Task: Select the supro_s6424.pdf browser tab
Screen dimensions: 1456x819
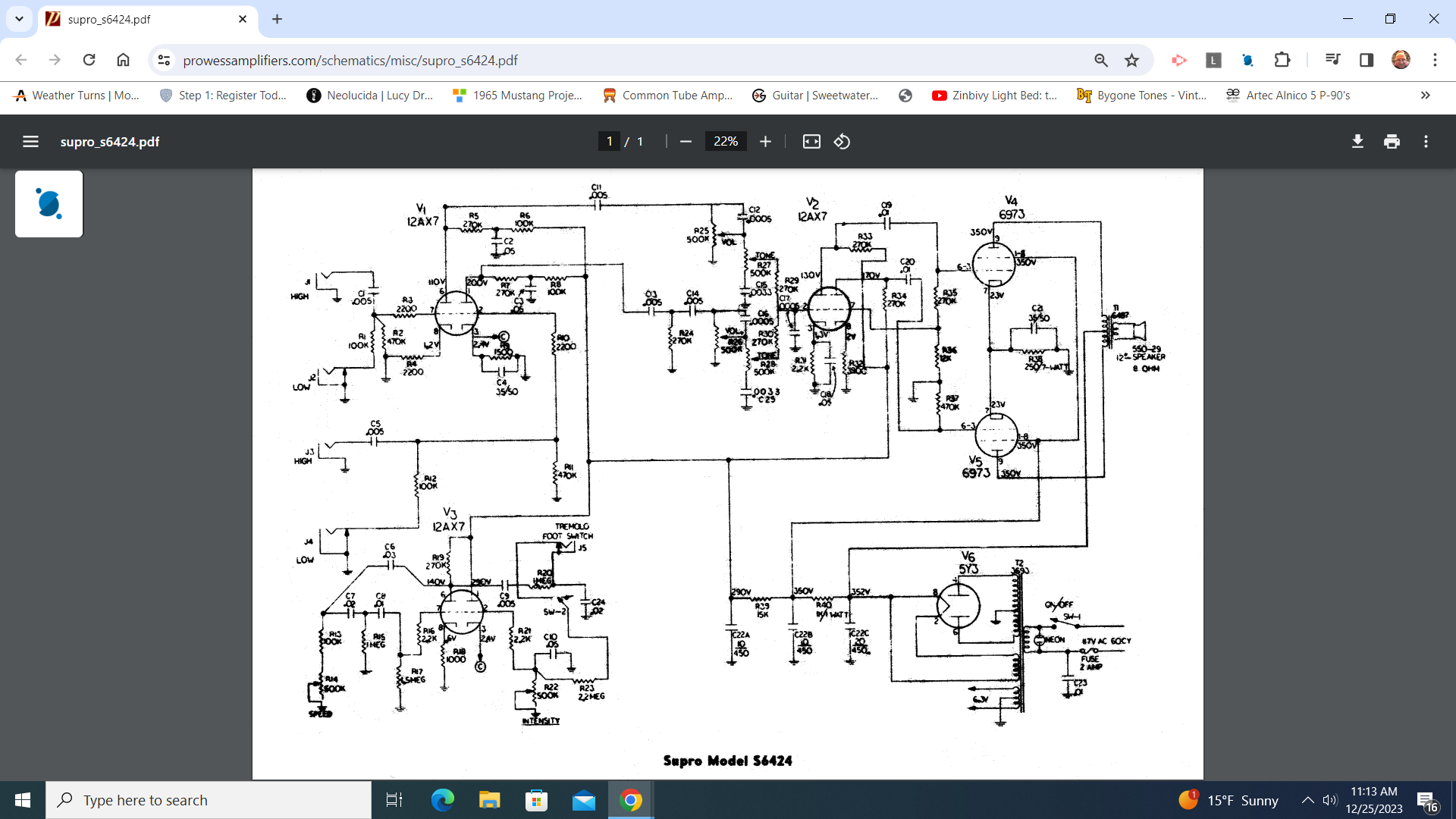Action: click(x=148, y=19)
